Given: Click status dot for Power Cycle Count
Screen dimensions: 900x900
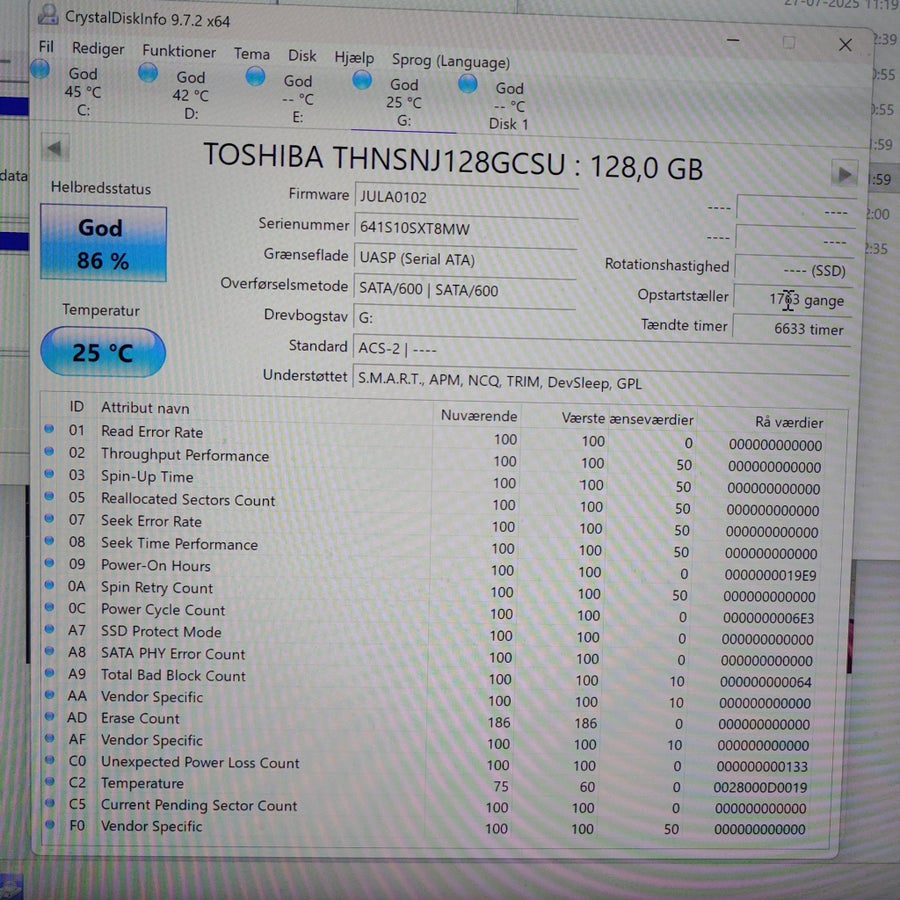Looking at the screenshot, I should pos(49,607).
